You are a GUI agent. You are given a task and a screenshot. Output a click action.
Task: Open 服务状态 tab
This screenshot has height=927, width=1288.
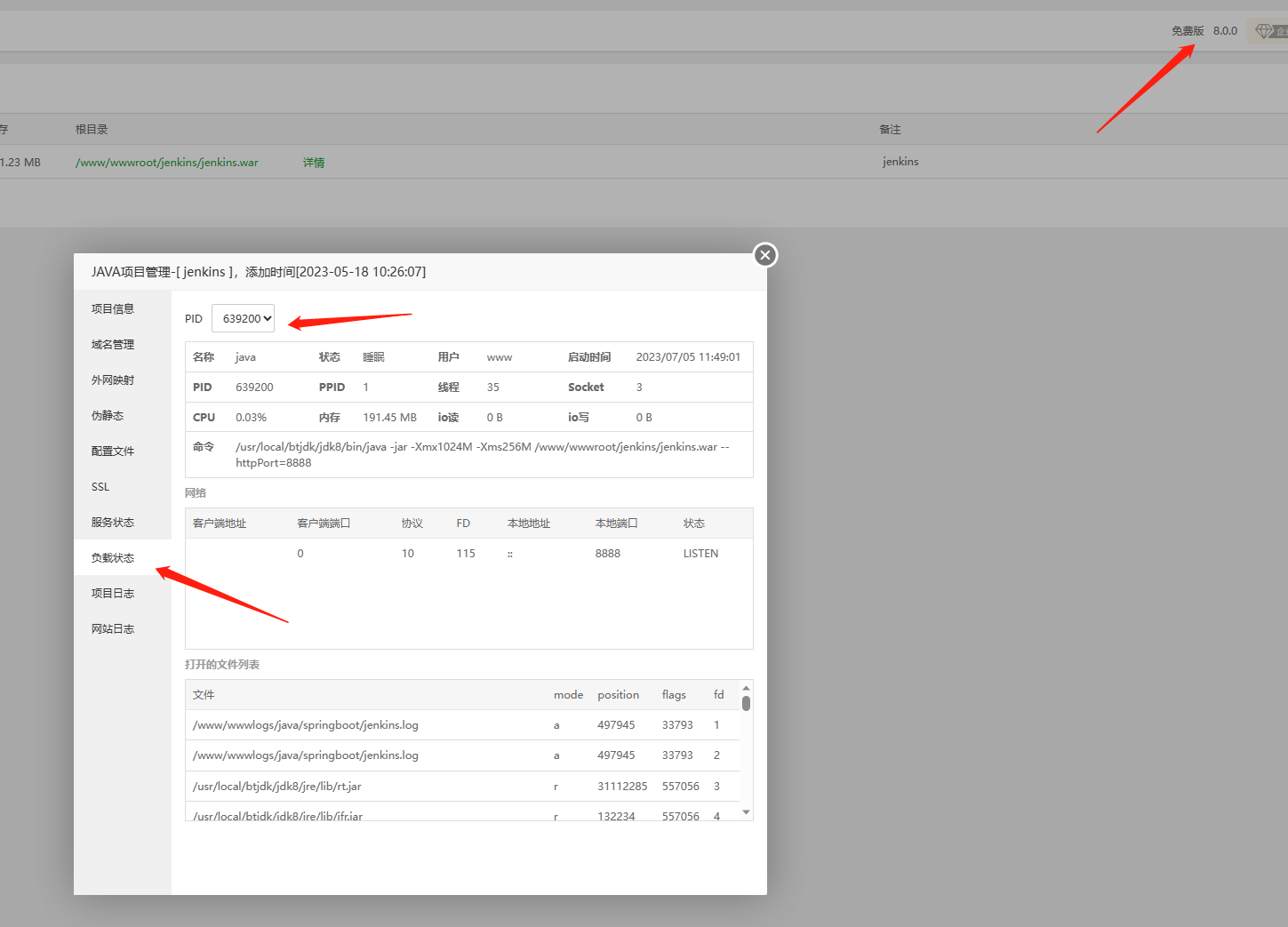click(x=113, y=522)
